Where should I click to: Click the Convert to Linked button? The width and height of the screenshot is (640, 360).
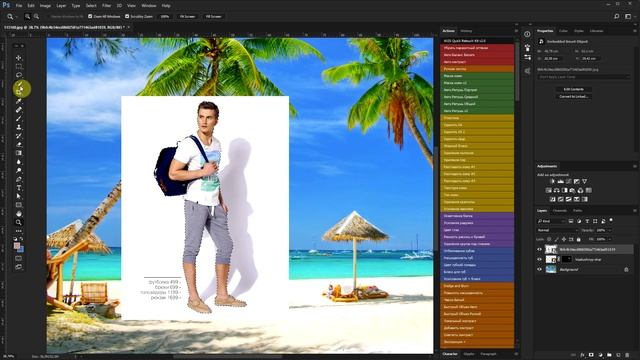click(x=573, y=96)
